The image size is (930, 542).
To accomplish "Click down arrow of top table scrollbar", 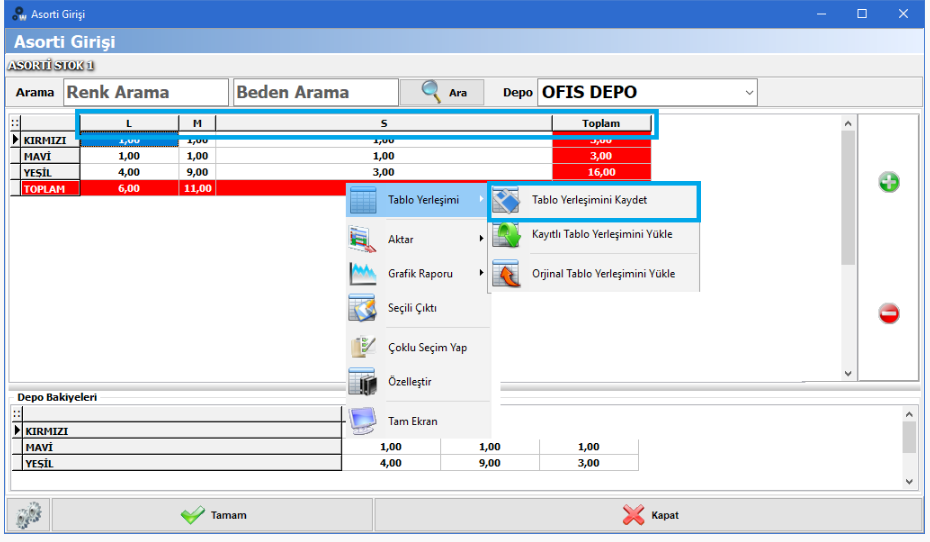I will click(x=848, y=374).
